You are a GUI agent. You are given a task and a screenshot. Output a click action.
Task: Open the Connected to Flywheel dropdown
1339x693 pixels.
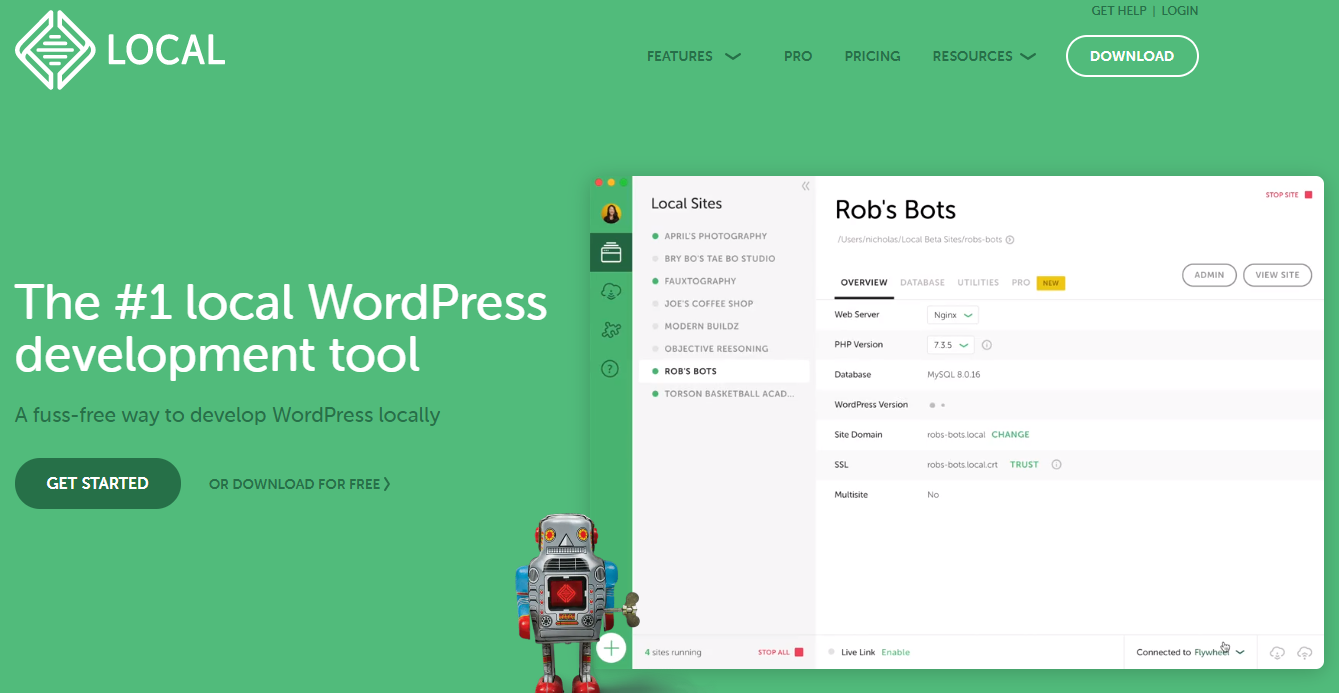[1239, 652]
